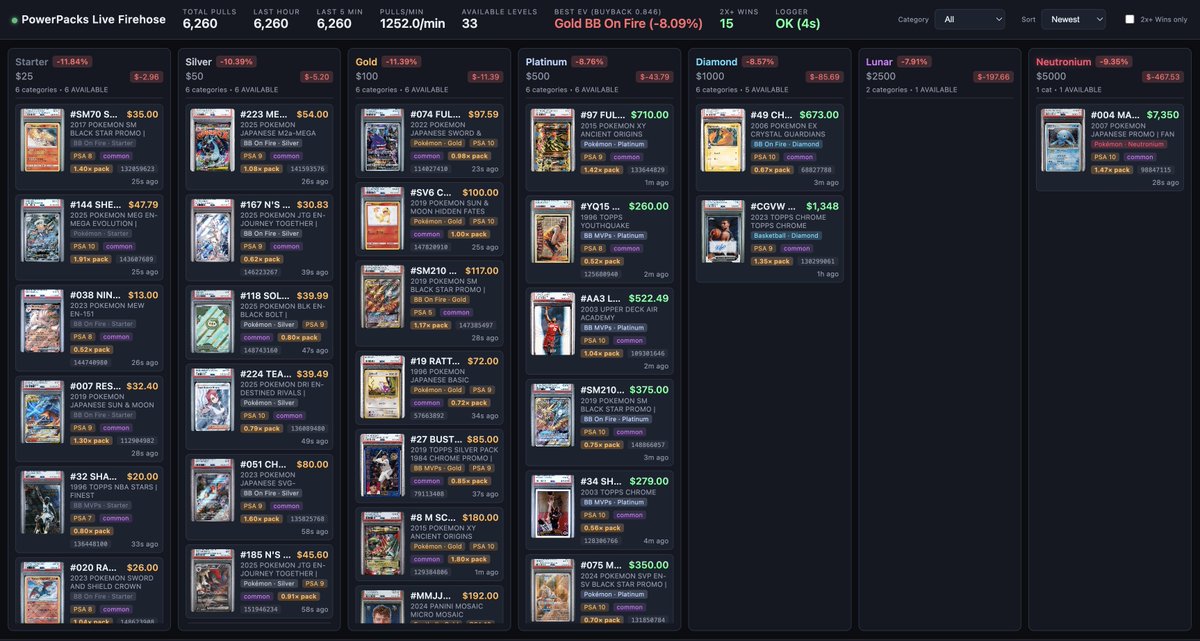Click the Gold BB On Fire best EV value
1200x641 pixels.
click(629, 23)
